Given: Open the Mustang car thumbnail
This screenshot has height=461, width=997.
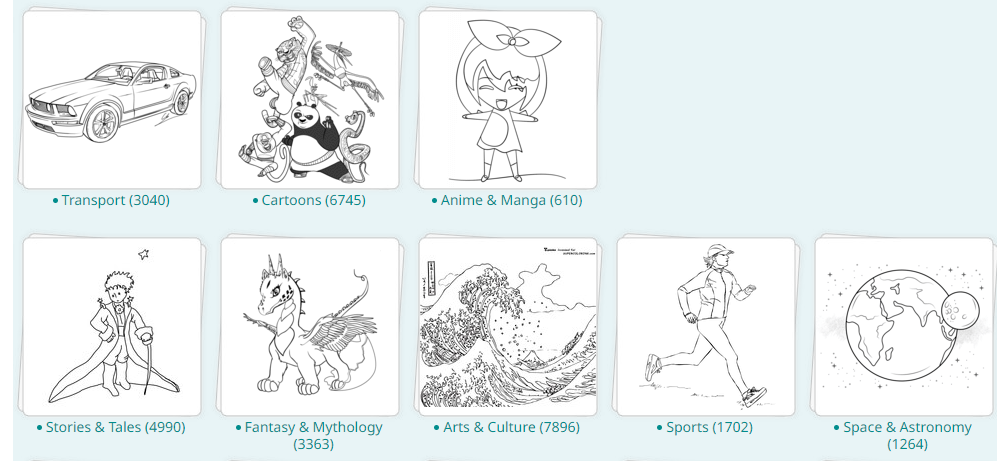Looking at the screenshot, I should (112, 99).
